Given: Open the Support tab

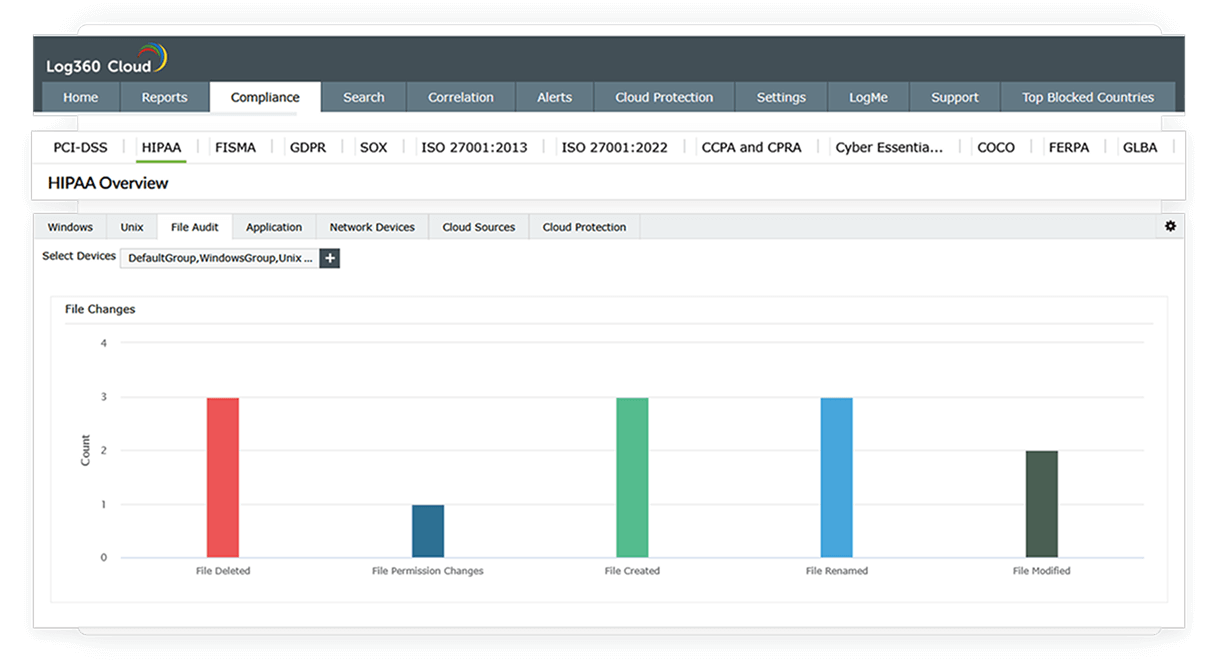Looking at the screenshot, I should (x=955, y=97).
